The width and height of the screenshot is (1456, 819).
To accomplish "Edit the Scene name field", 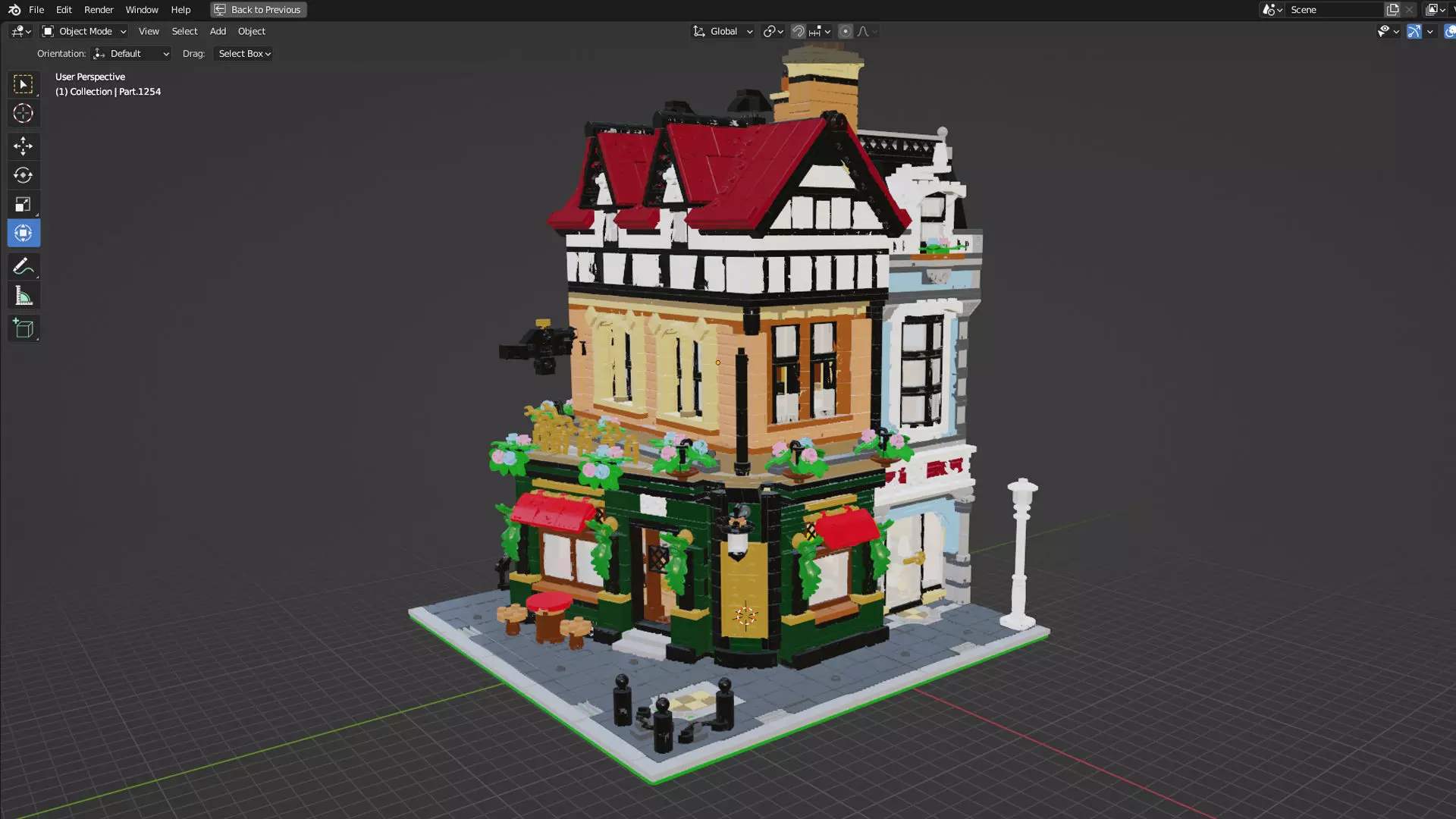I will pyautogui.click(x=1335, y=10).
